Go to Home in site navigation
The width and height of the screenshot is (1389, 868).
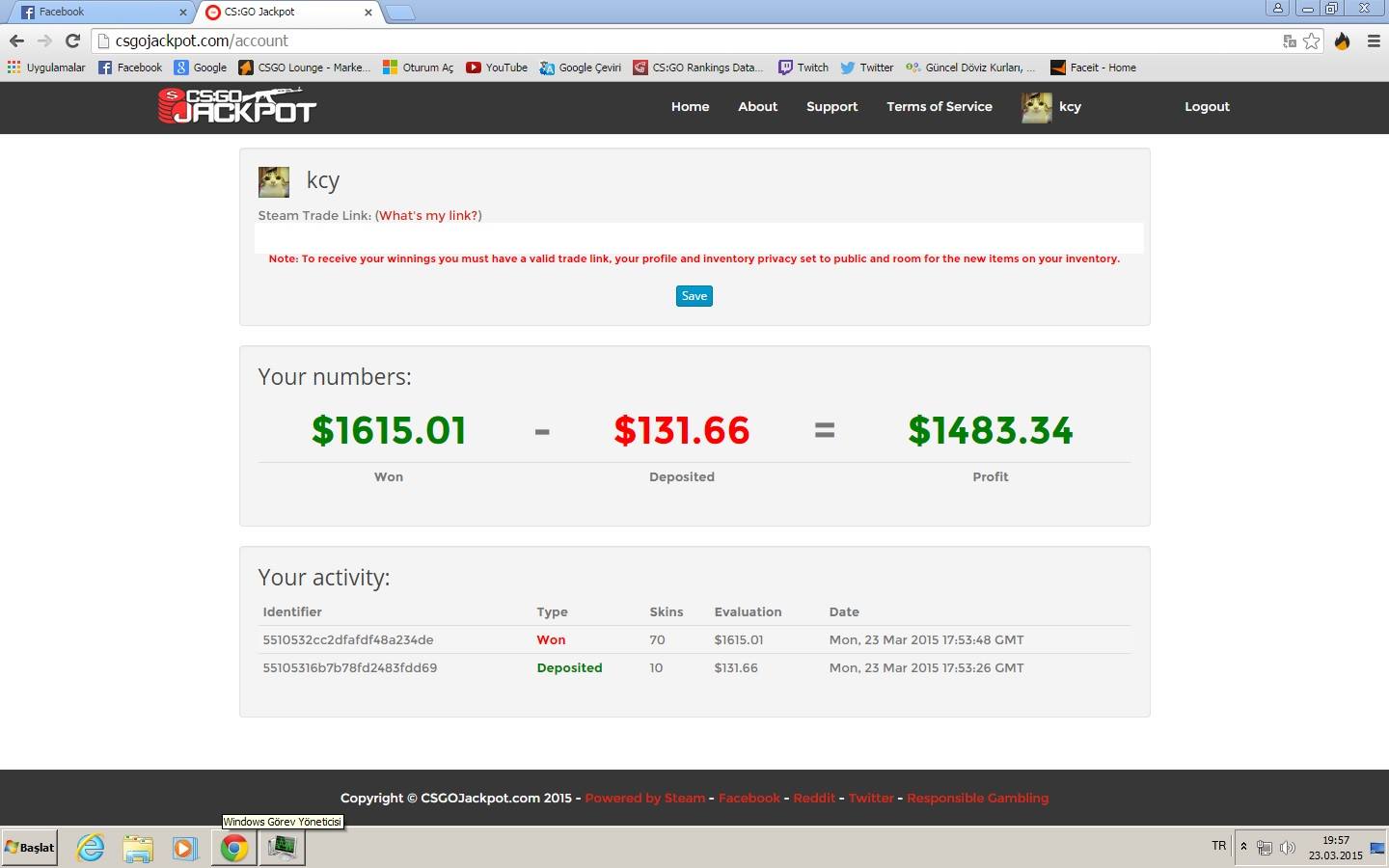pos(690,107)
